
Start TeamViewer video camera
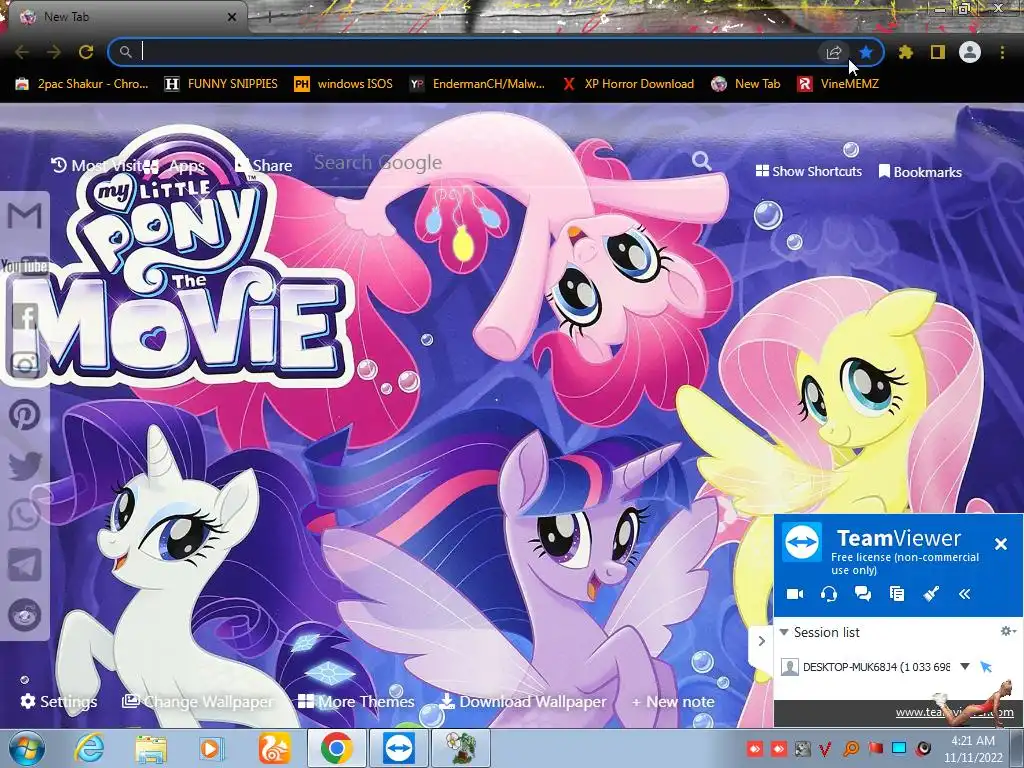coord(795,594)
